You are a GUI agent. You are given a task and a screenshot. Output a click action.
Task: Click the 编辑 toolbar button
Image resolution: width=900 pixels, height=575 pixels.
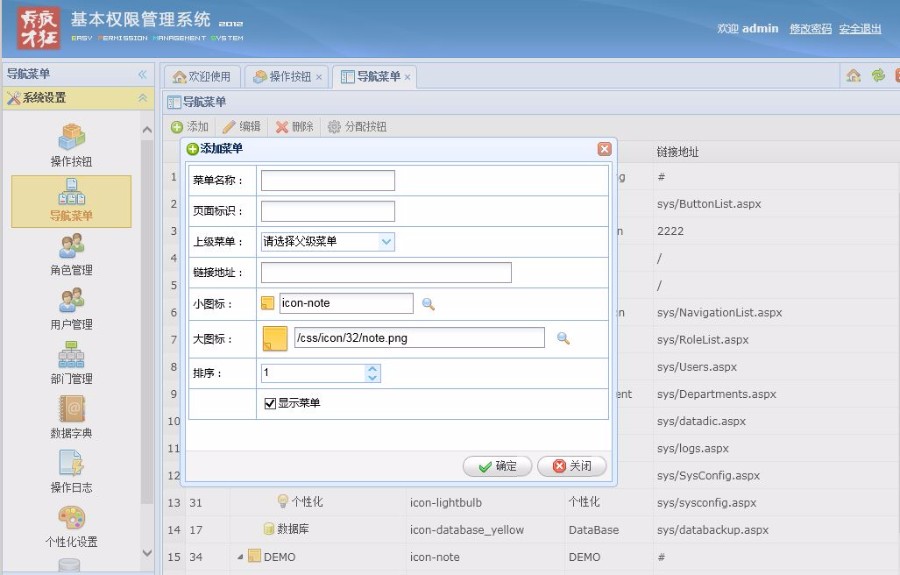coord(242,127)
